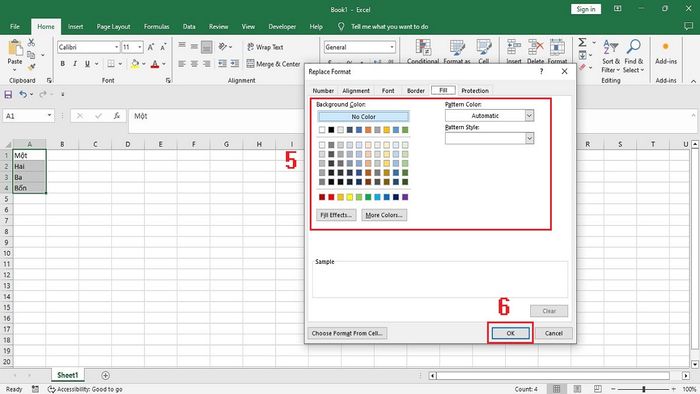Click the Font Color icon

(x=155, y=64)
